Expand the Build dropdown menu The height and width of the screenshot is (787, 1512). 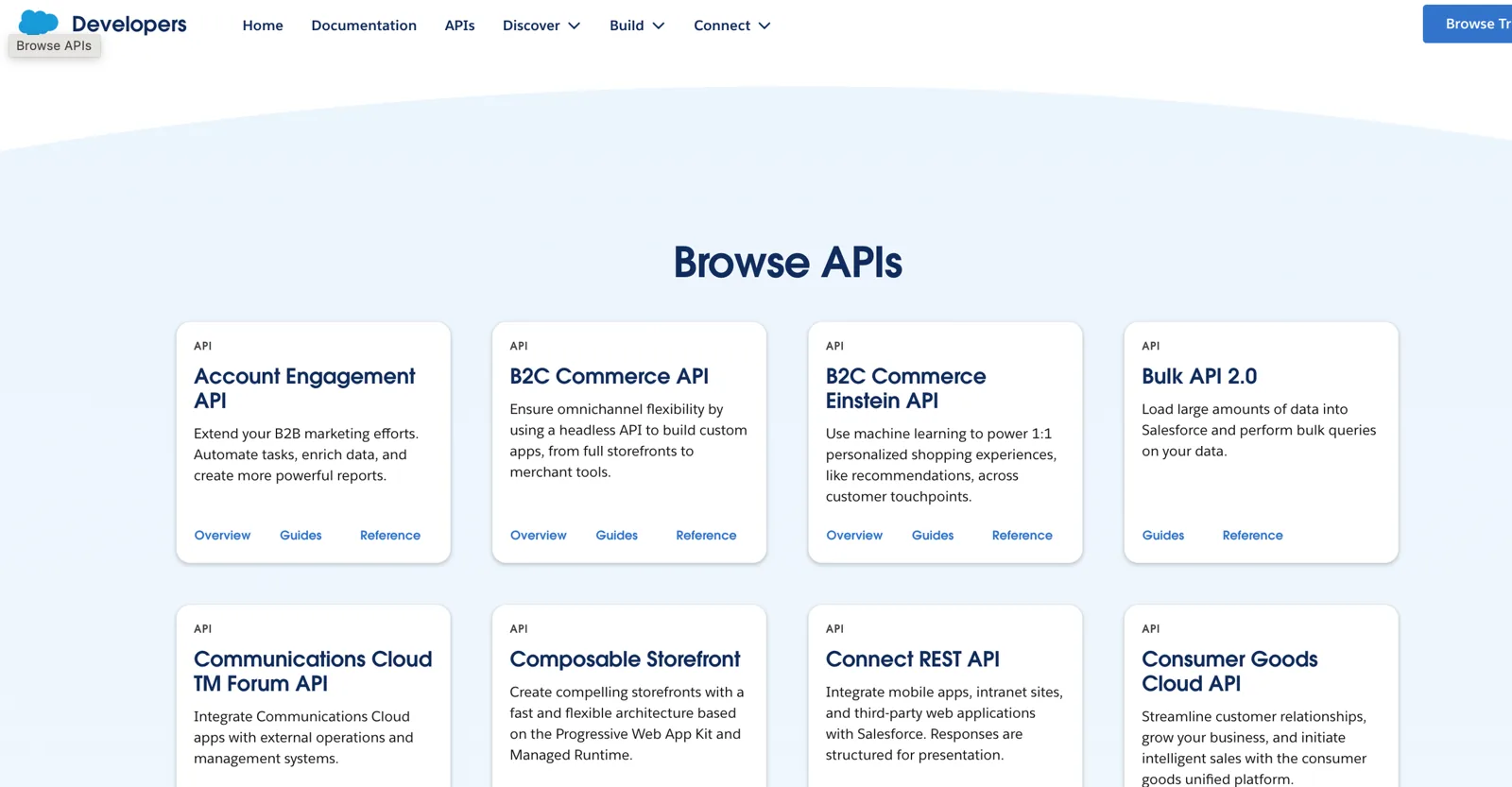(x=637, y=26)
